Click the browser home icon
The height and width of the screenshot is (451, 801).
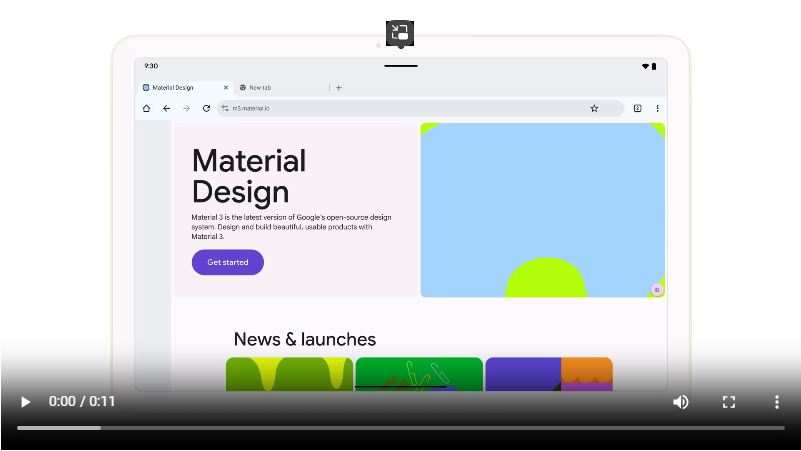click(147, 108)
